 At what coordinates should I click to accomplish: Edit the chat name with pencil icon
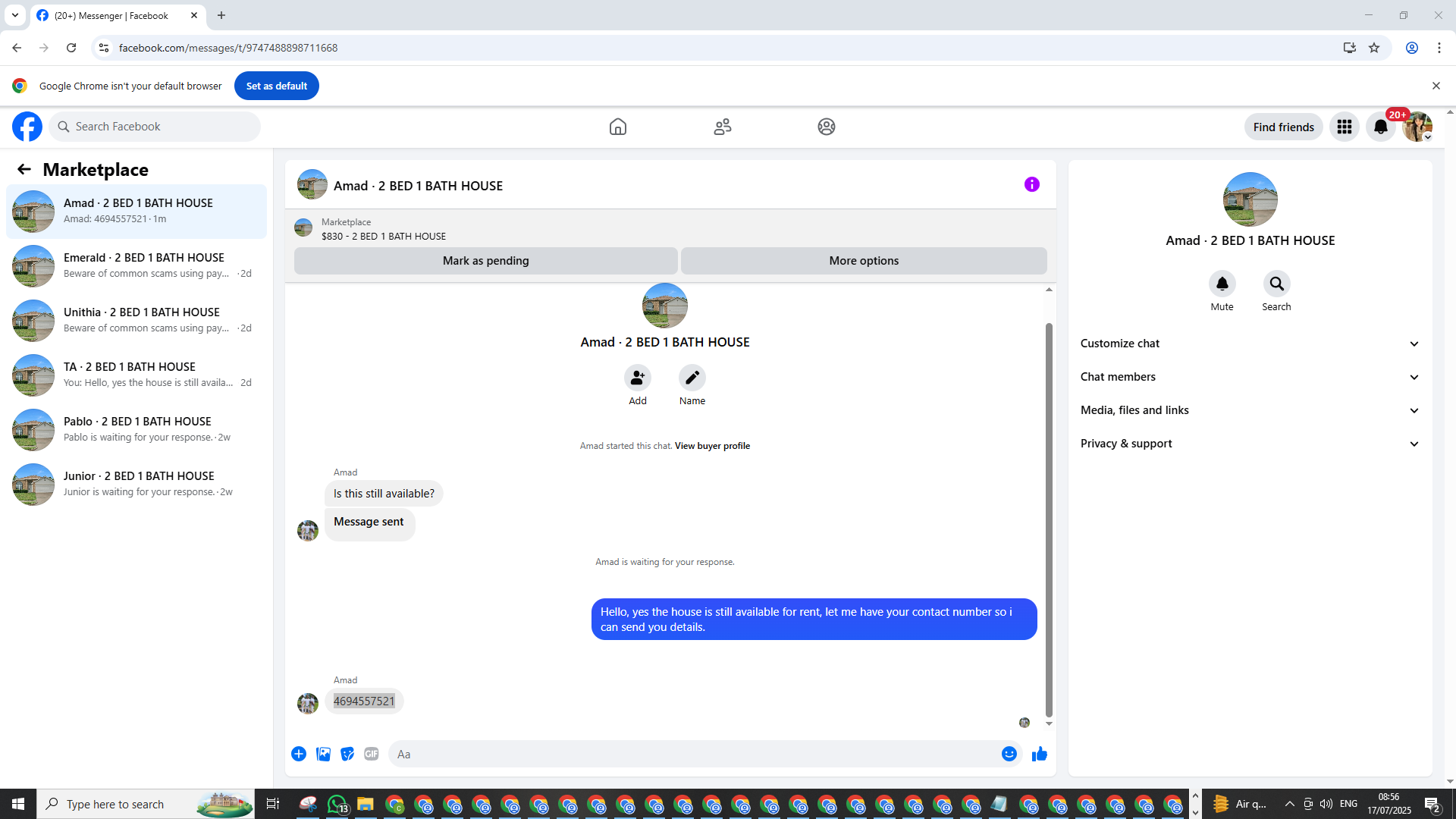pos(692,378)
